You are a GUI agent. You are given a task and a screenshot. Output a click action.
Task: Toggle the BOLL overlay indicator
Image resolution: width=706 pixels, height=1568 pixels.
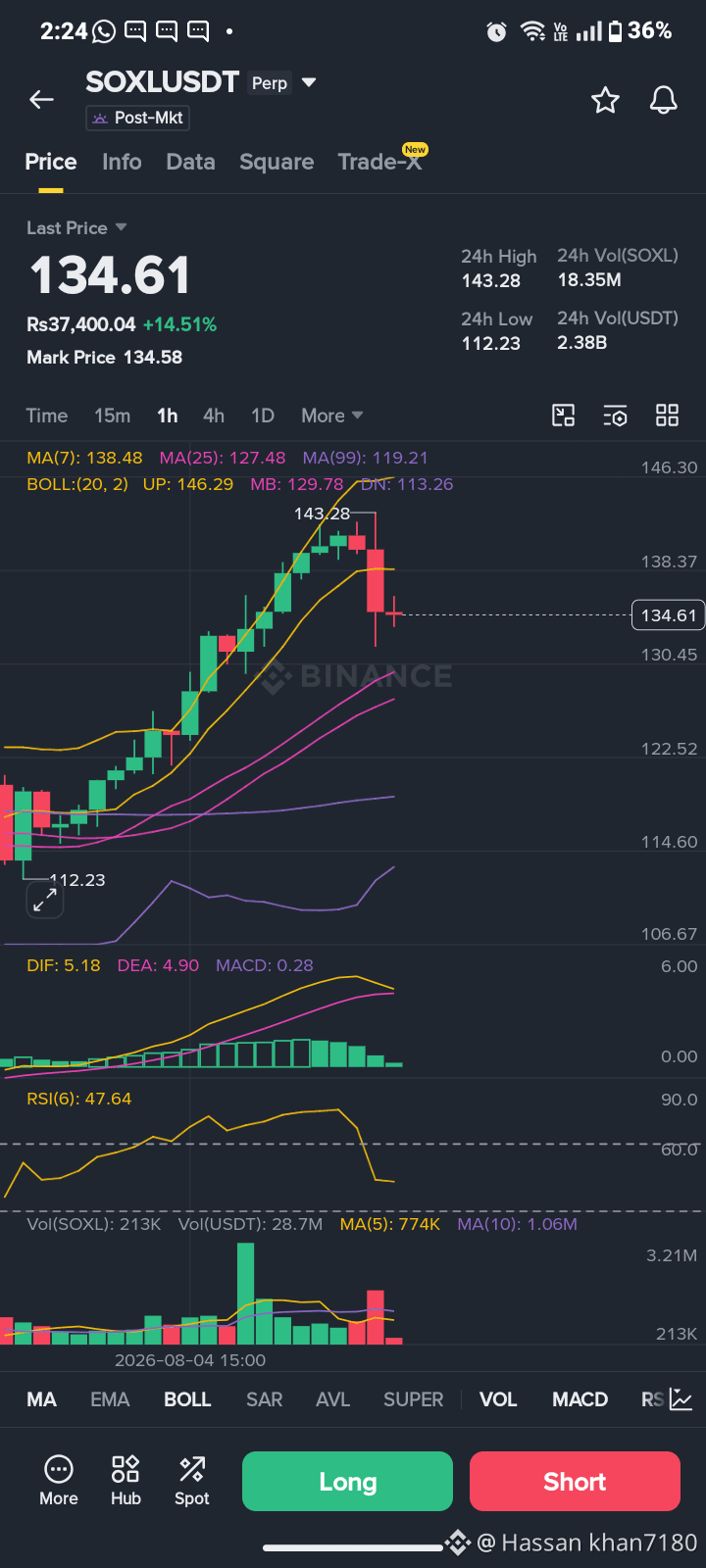pos(187,1399)
